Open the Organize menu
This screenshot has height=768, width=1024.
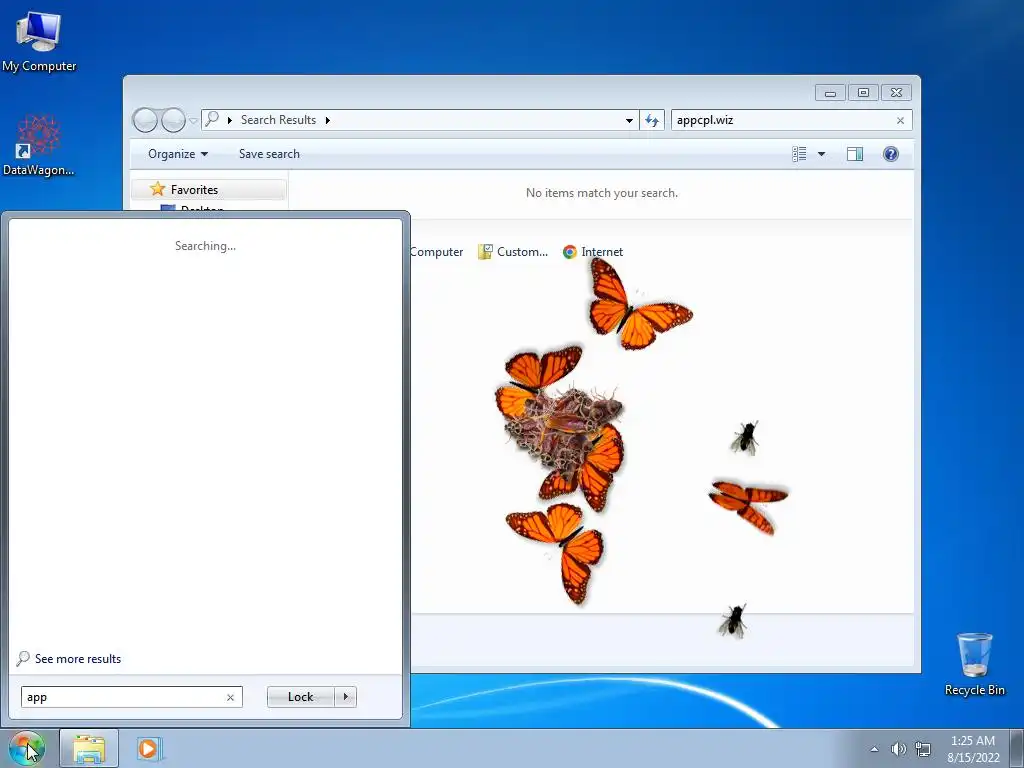[178, 154]
